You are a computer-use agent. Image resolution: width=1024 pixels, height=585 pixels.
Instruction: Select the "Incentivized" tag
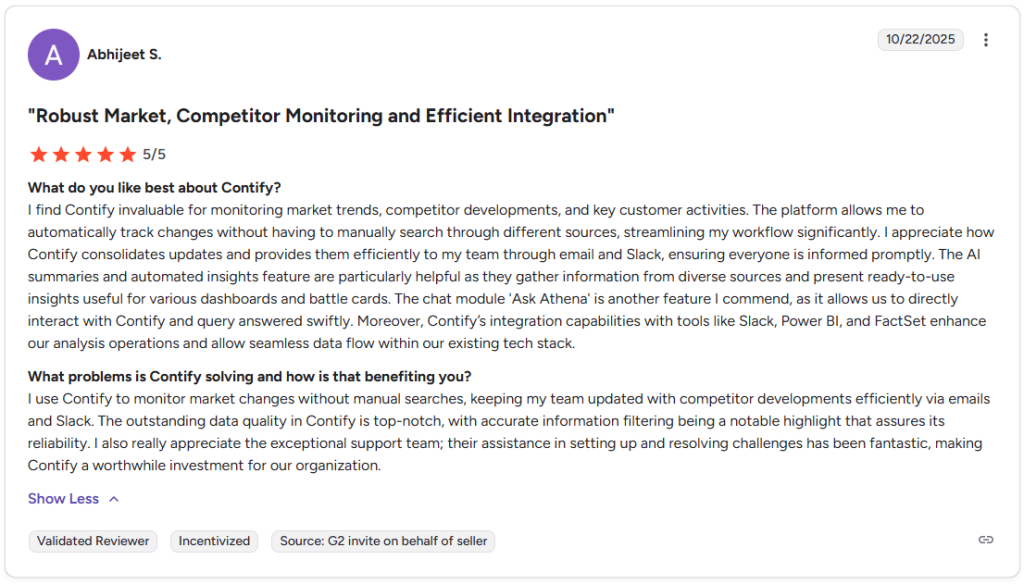(214, 541)
